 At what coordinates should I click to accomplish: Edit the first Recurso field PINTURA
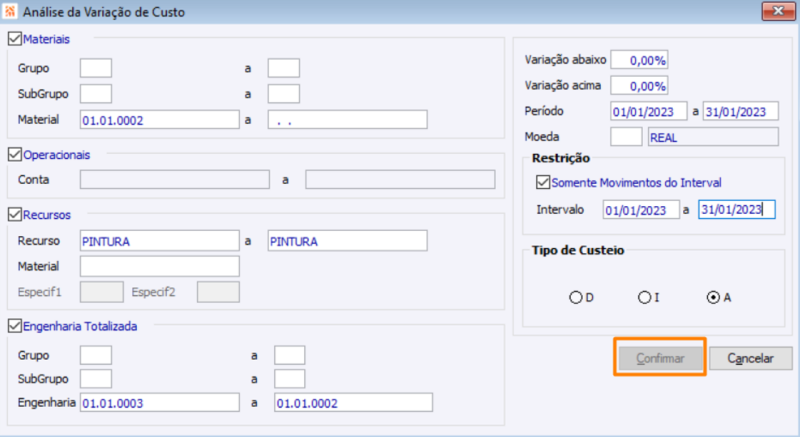coord(160,241)
